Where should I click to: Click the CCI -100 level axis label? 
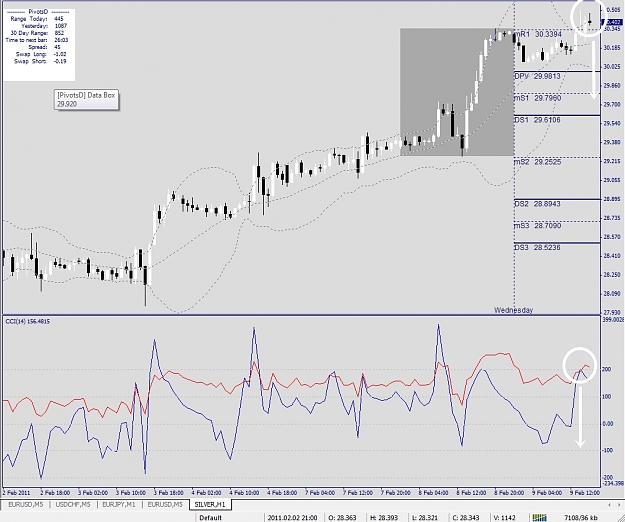coord(607,450)
